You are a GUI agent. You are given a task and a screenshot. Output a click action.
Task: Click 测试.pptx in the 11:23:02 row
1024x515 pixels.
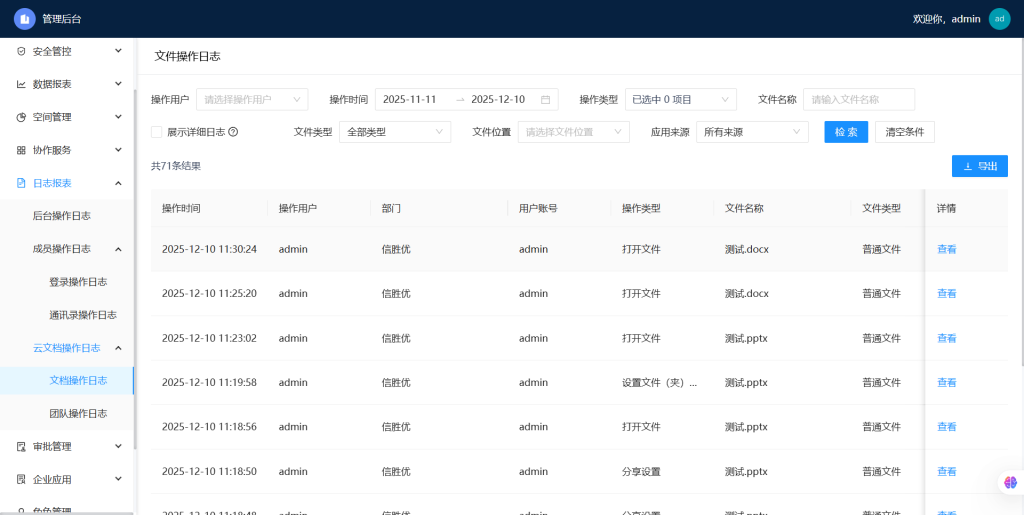click(x=746, y=338)
